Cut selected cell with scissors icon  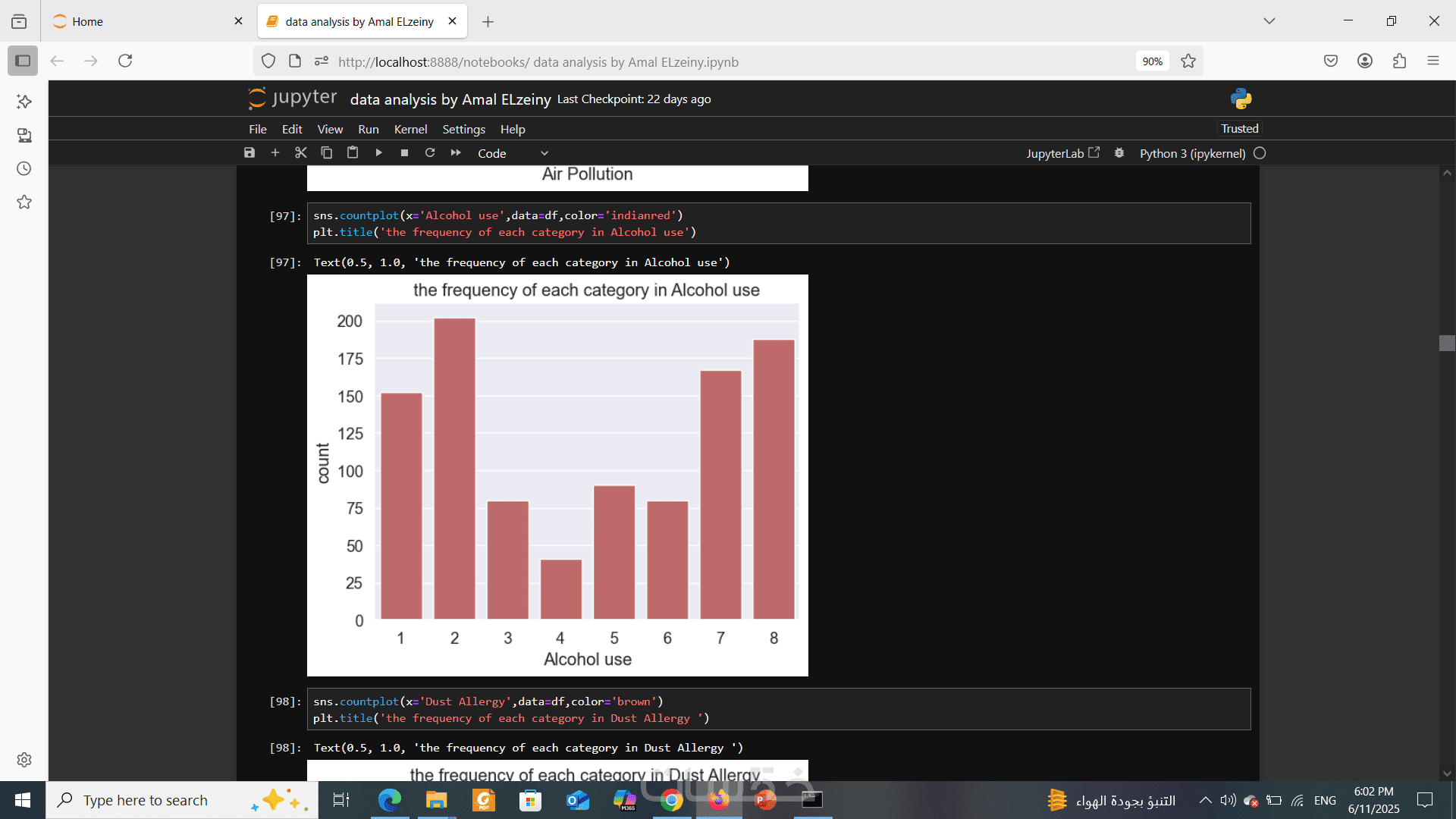coord(301,153)
